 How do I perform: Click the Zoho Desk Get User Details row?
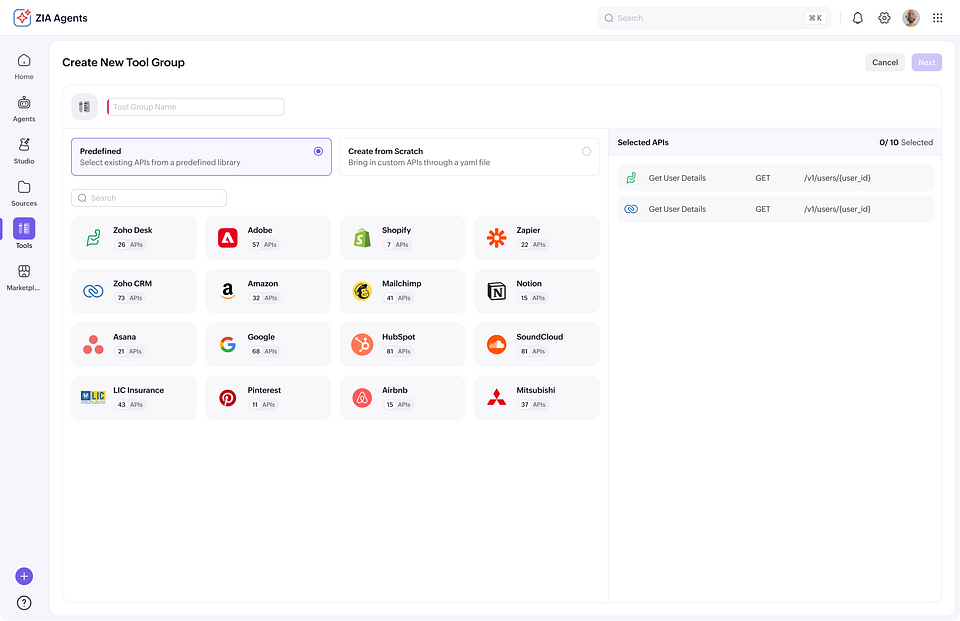point(775,178)
